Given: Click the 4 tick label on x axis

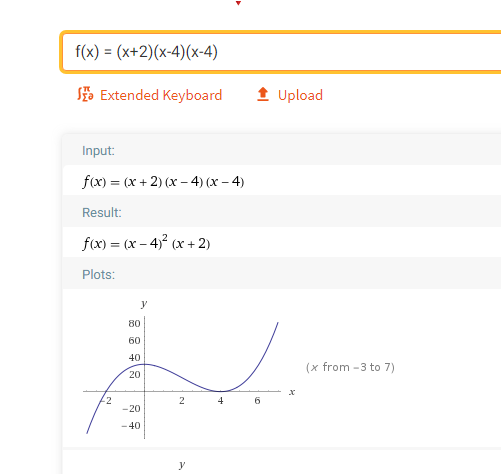Looking at the screenshot, I should point(220,401).
